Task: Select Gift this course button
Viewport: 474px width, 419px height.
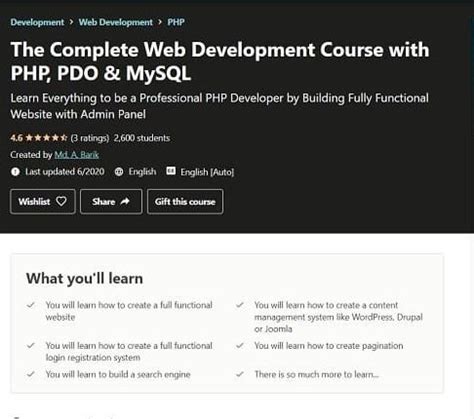Action: 185,202
